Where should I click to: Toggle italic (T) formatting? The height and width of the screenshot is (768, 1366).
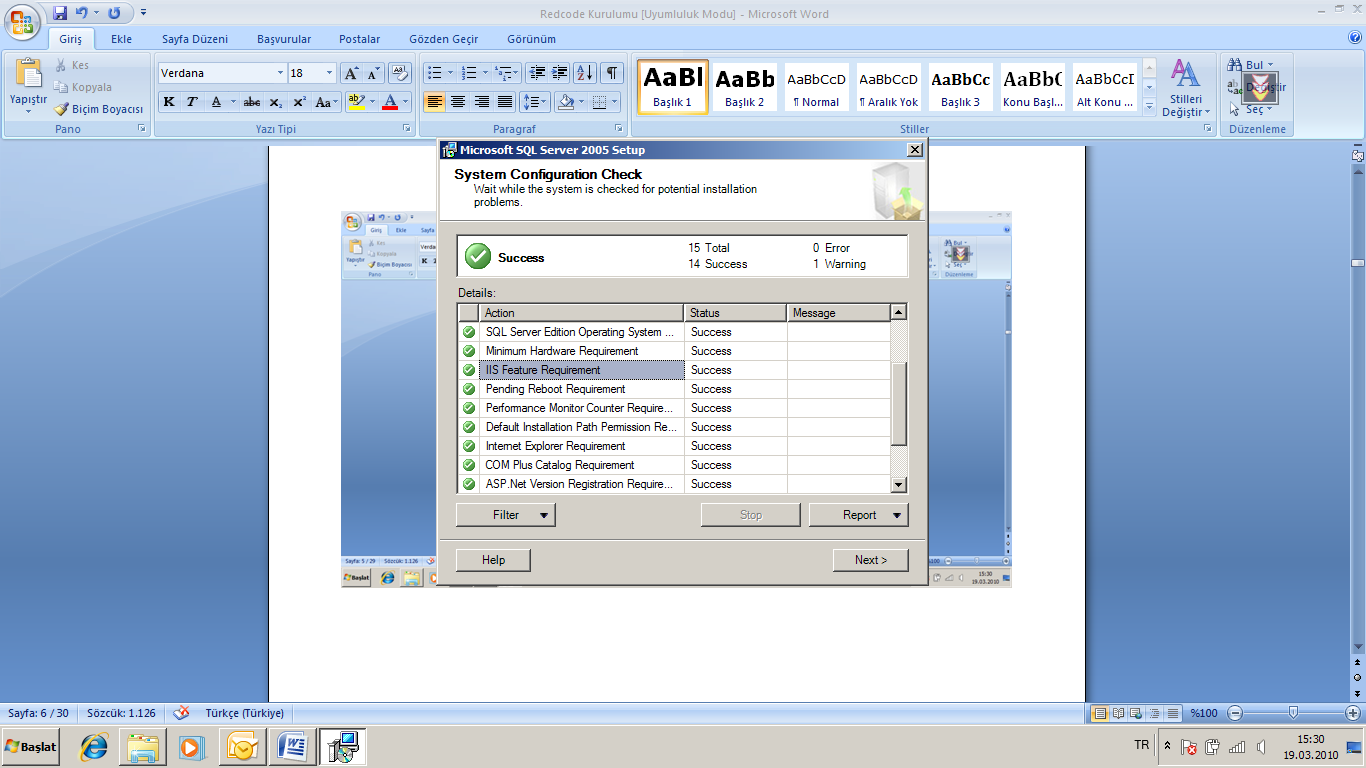[192, 102]
